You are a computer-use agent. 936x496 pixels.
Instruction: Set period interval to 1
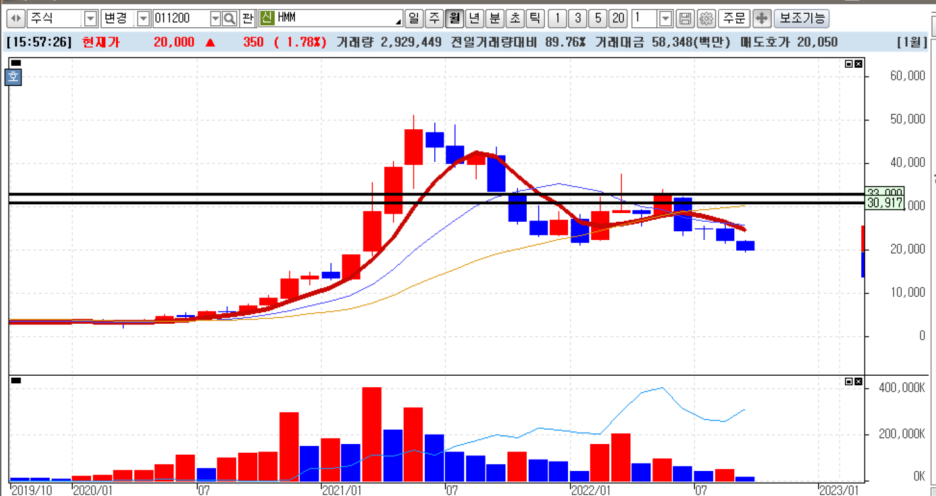click(x=558, y=19)
